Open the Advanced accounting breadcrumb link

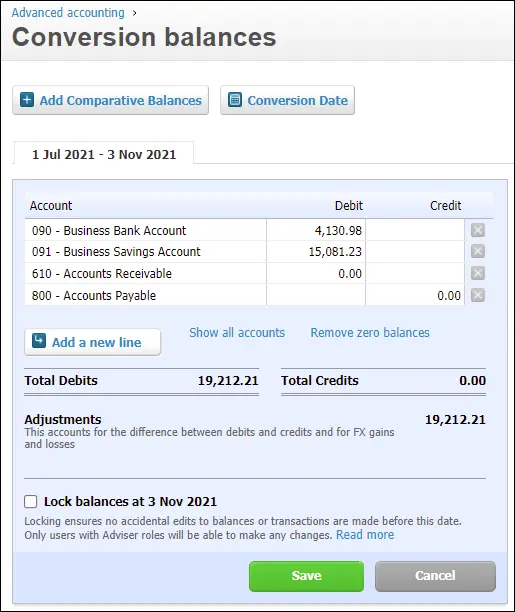tap(68, 12)
